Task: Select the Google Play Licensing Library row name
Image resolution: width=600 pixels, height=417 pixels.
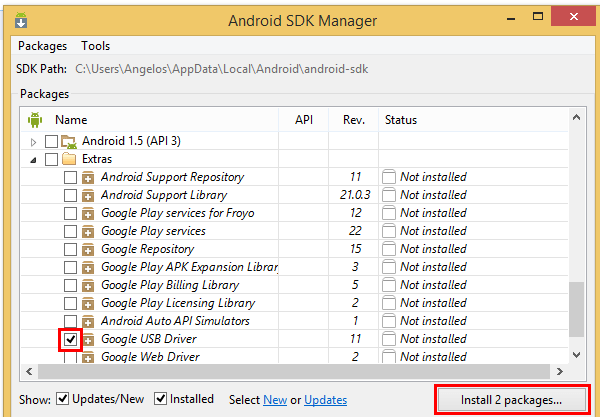Action: pyautogui.click(x=178, y=303)
